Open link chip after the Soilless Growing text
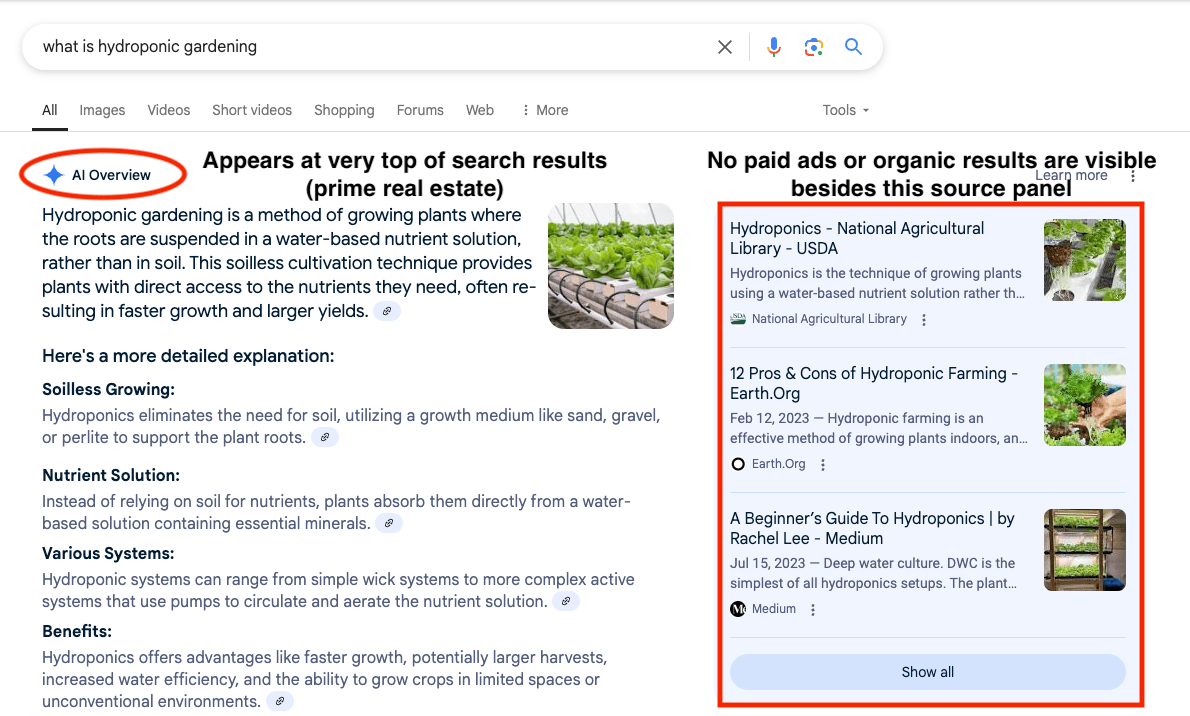The width and height of the screenshot is (1190, 716). click(325, 438)
